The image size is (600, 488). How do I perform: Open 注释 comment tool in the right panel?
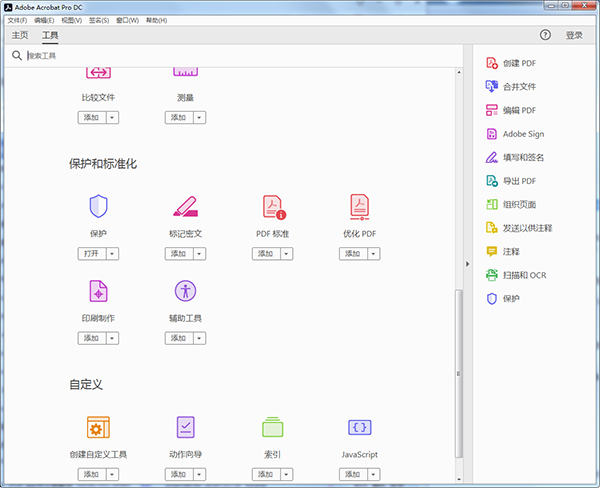tap(503, 251)
